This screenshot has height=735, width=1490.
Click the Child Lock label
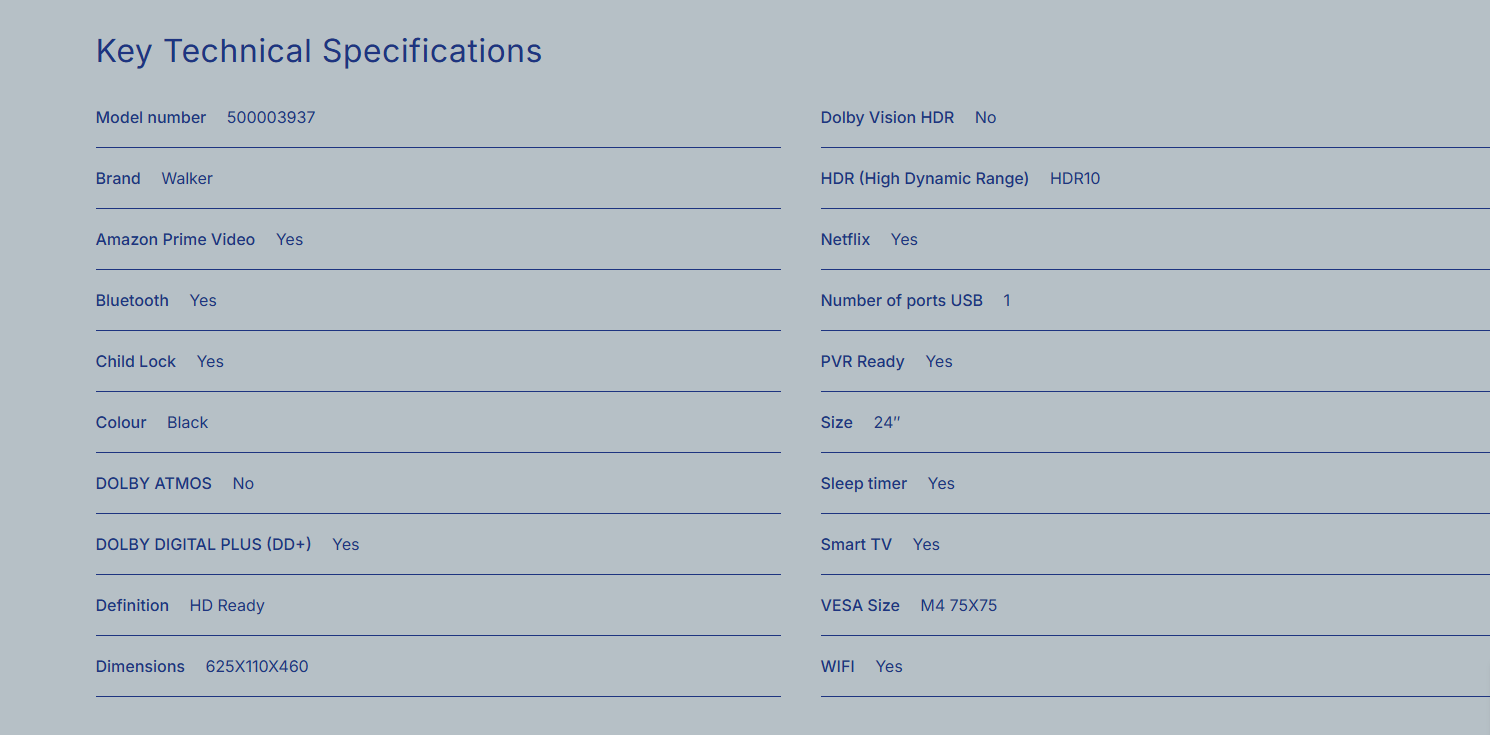point(136,362)
